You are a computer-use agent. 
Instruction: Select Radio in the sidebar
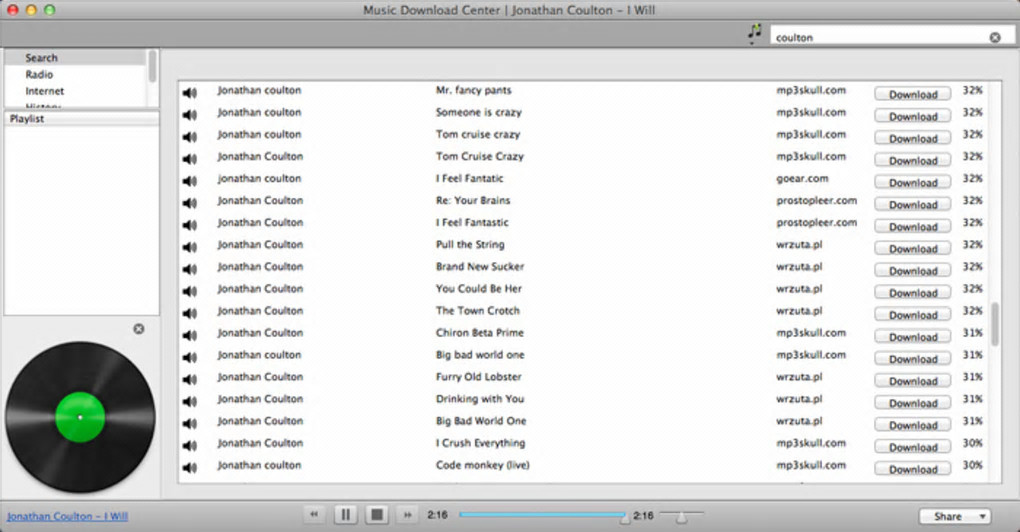40,75
